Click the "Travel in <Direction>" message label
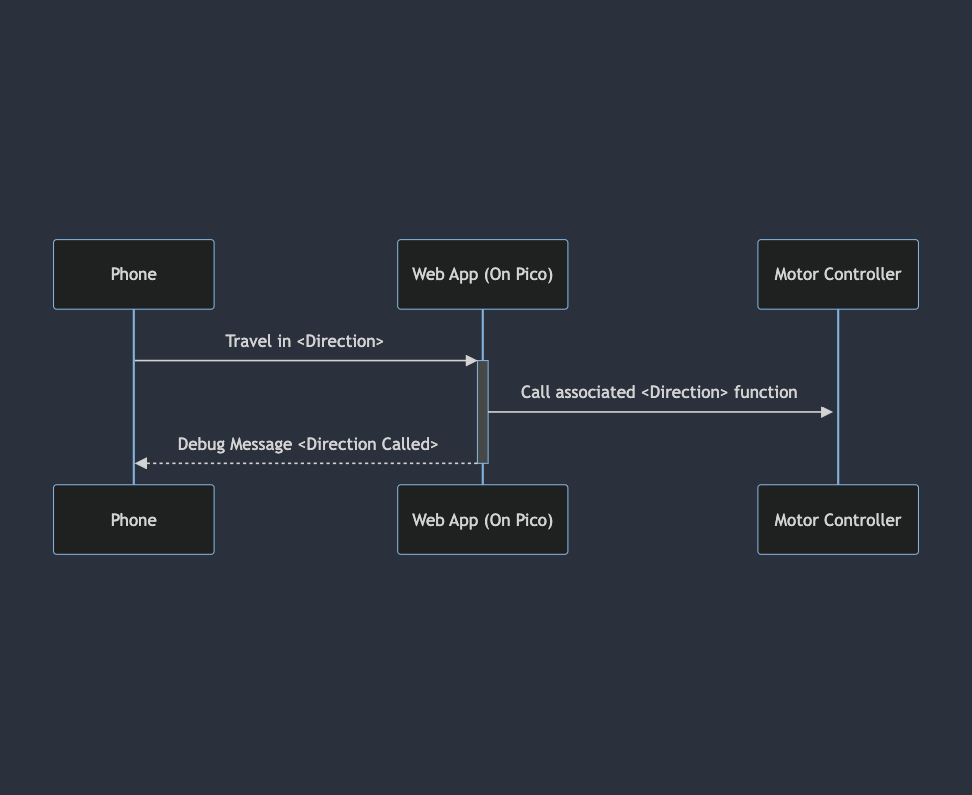 [x=304, y=341]
